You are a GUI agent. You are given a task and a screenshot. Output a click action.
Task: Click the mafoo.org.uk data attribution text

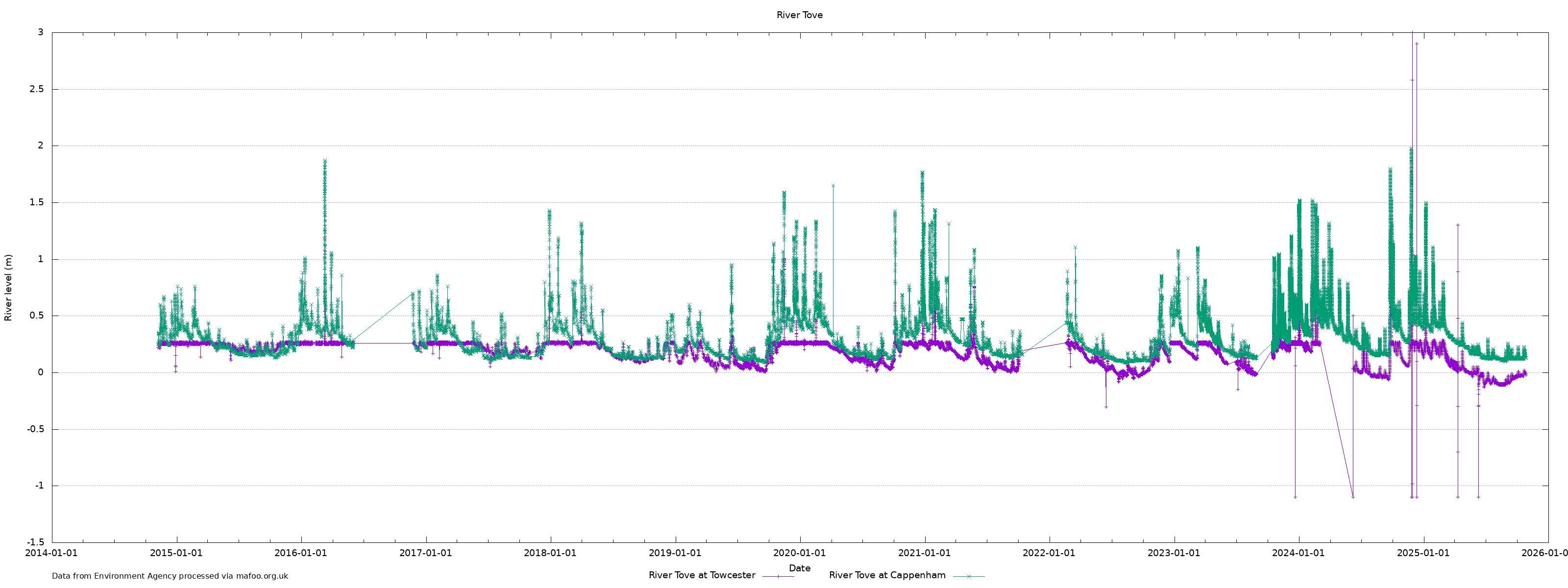[170, 576]
